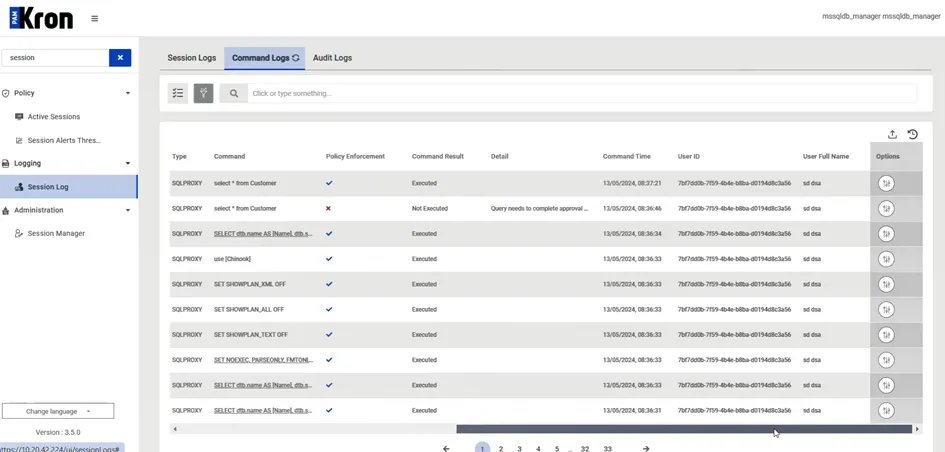Click the 'SET SHOWPLAN_XML OFF' command cell
This screenshot has height=452, width=945.
point(250,284)
